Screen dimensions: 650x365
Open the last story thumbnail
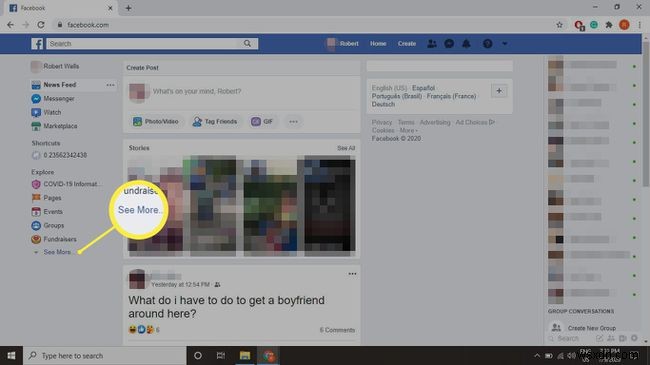pos(330,206)
